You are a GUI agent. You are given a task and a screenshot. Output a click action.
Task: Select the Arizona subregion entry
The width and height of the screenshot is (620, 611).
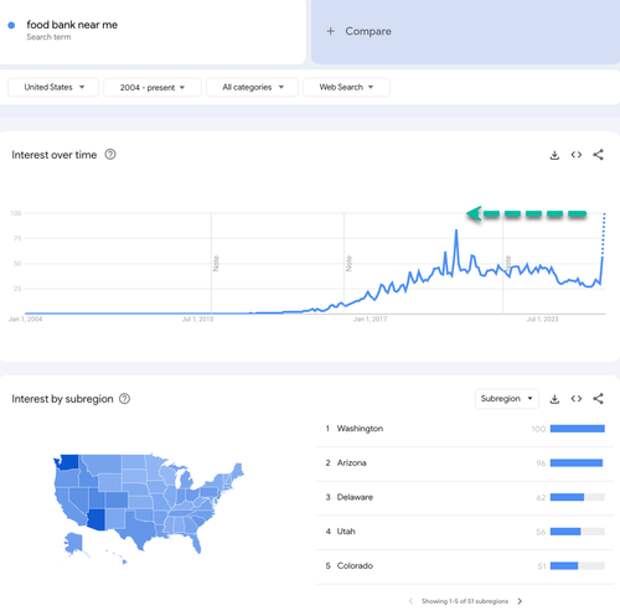(352, 463)
